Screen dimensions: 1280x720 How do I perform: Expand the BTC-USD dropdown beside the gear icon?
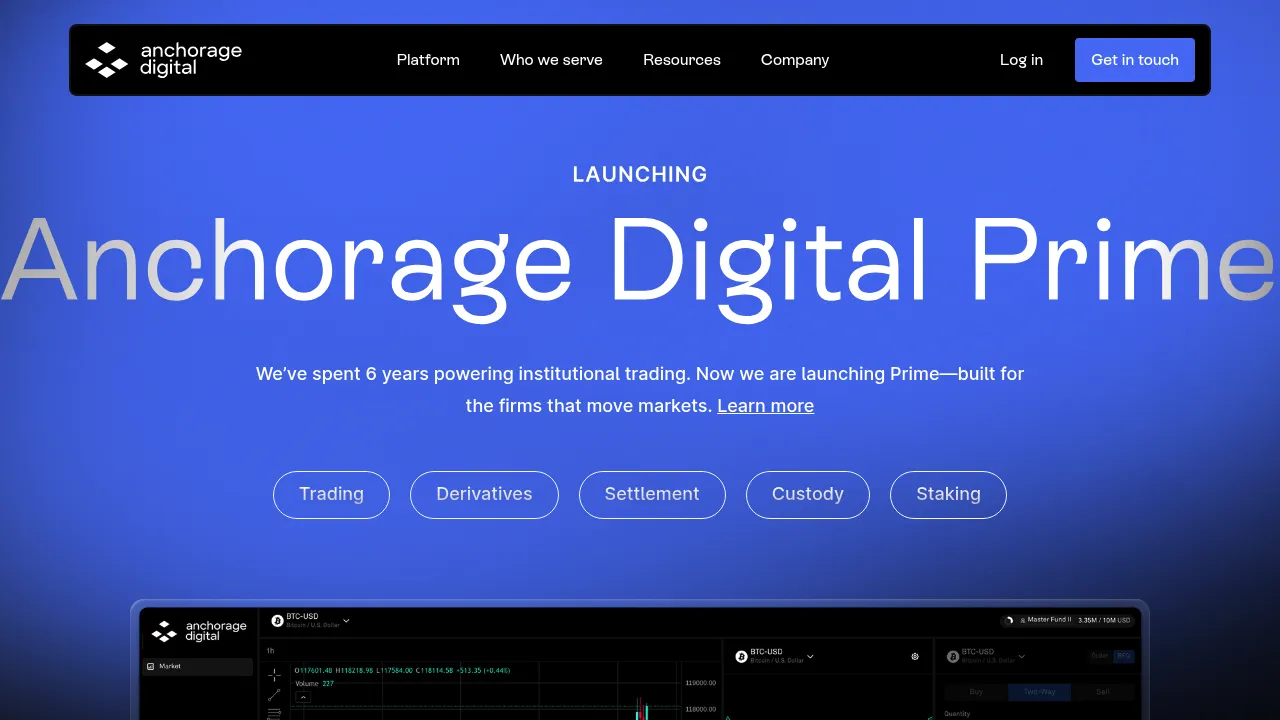[x=775, y=657]
